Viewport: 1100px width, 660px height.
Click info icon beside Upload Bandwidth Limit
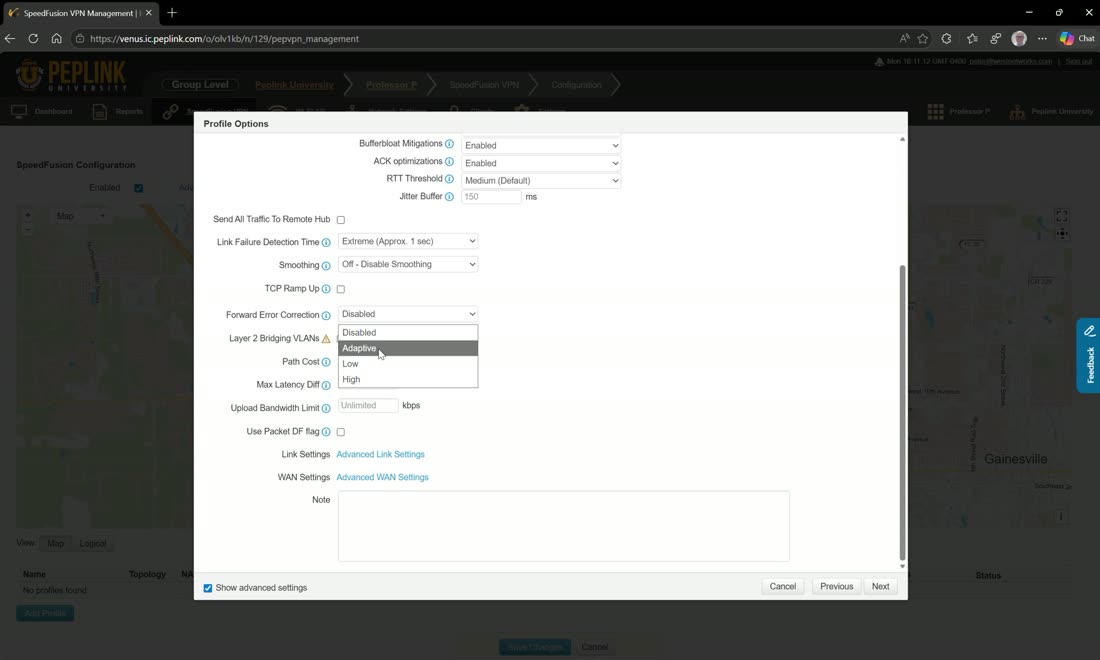[x=326, y=408]
